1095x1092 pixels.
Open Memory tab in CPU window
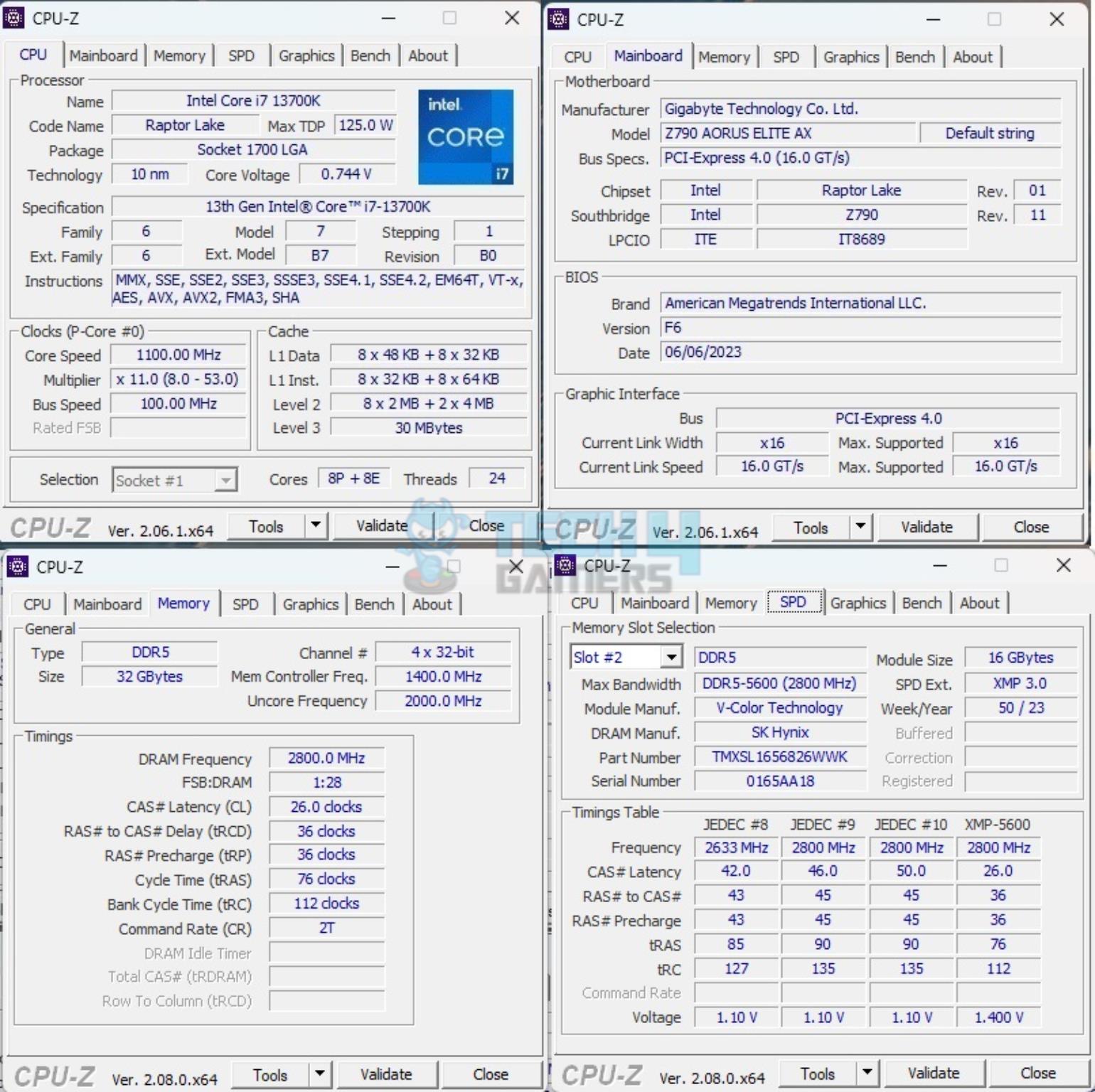tap(179, 55)
